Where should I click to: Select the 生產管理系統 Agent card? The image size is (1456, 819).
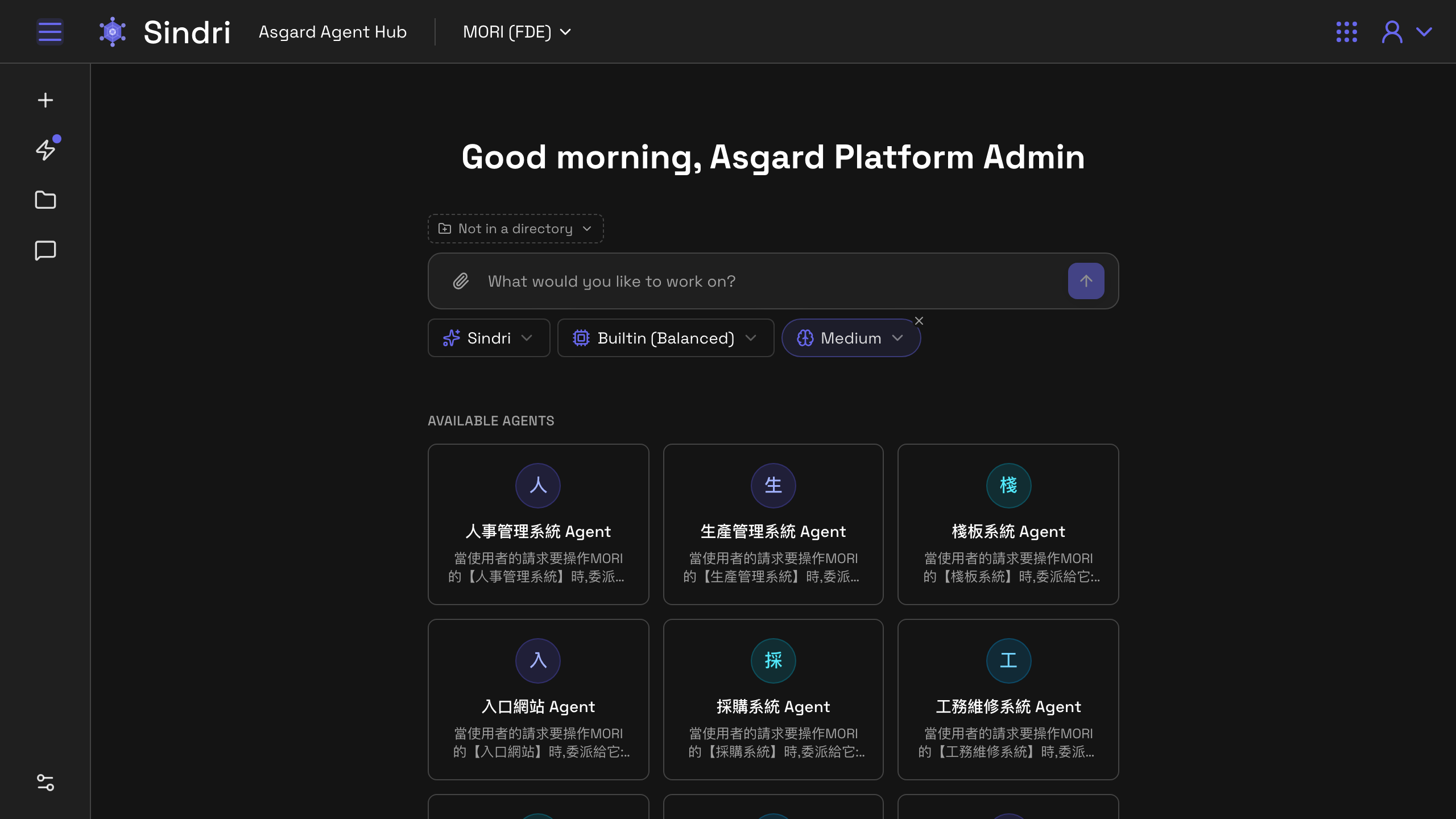pyautogui.click(x=773, y=524)
